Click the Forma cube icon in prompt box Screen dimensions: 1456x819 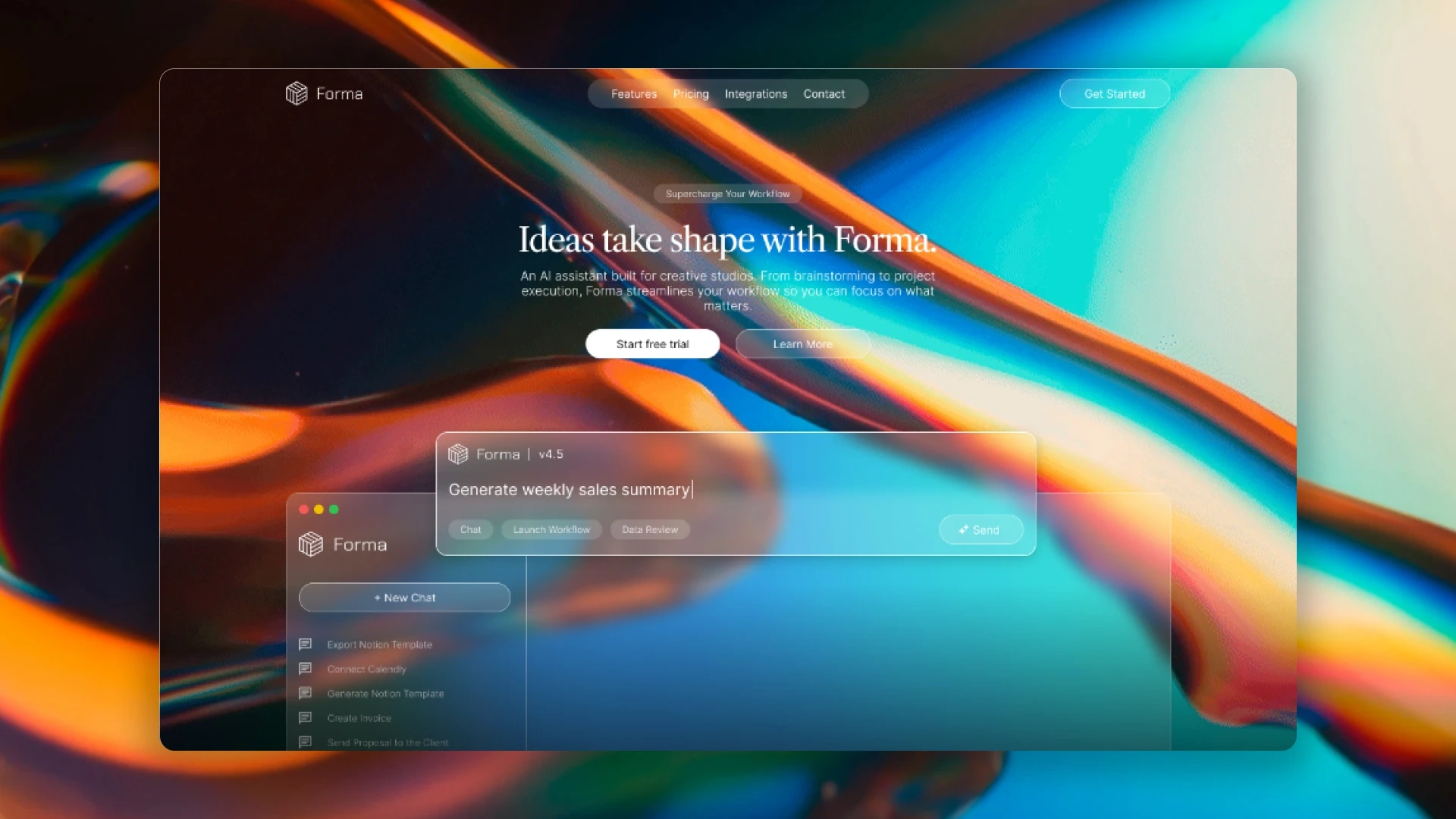pos(458,454)
